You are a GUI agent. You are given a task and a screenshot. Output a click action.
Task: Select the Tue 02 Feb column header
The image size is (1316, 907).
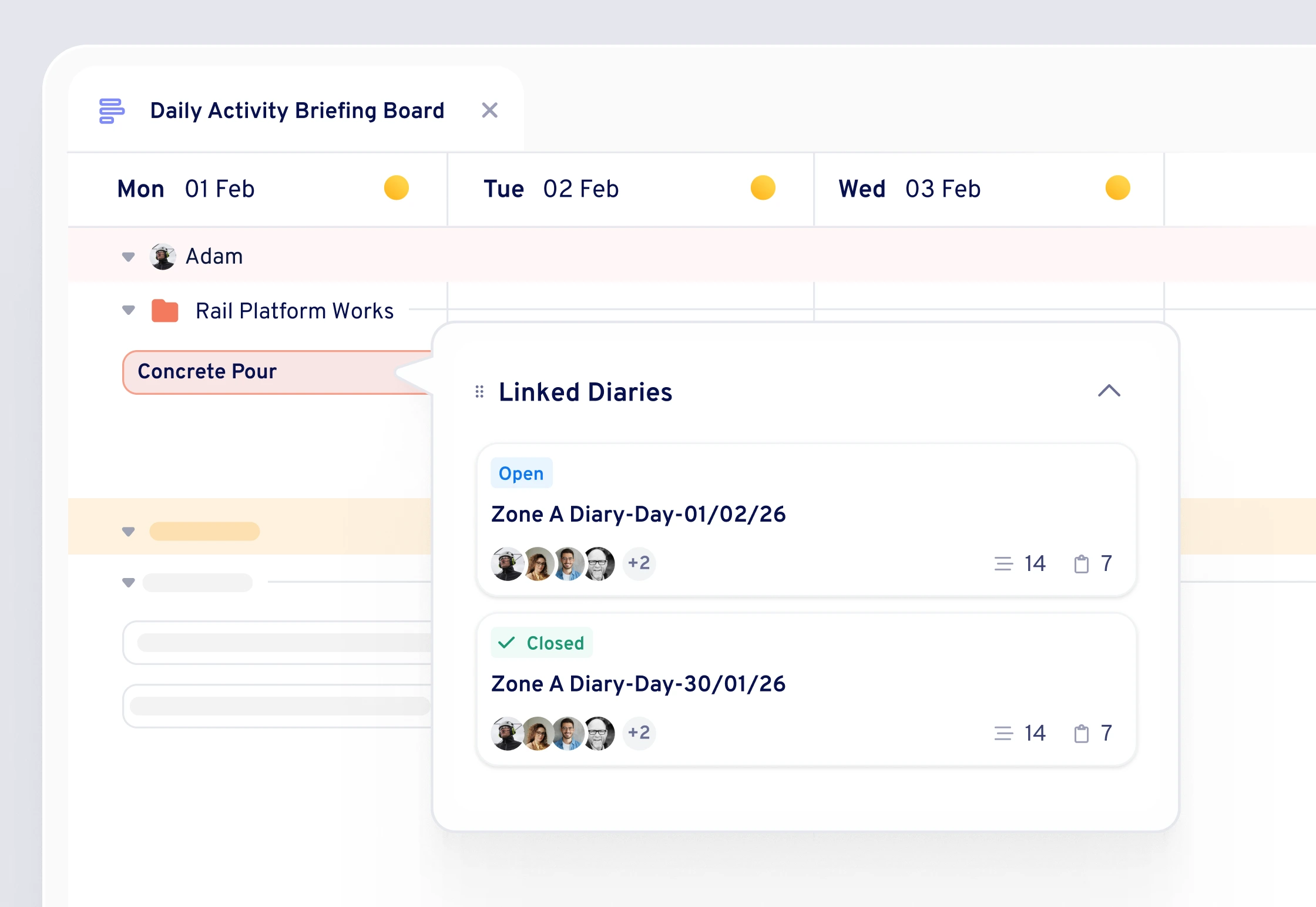click(x=630, y=189)
